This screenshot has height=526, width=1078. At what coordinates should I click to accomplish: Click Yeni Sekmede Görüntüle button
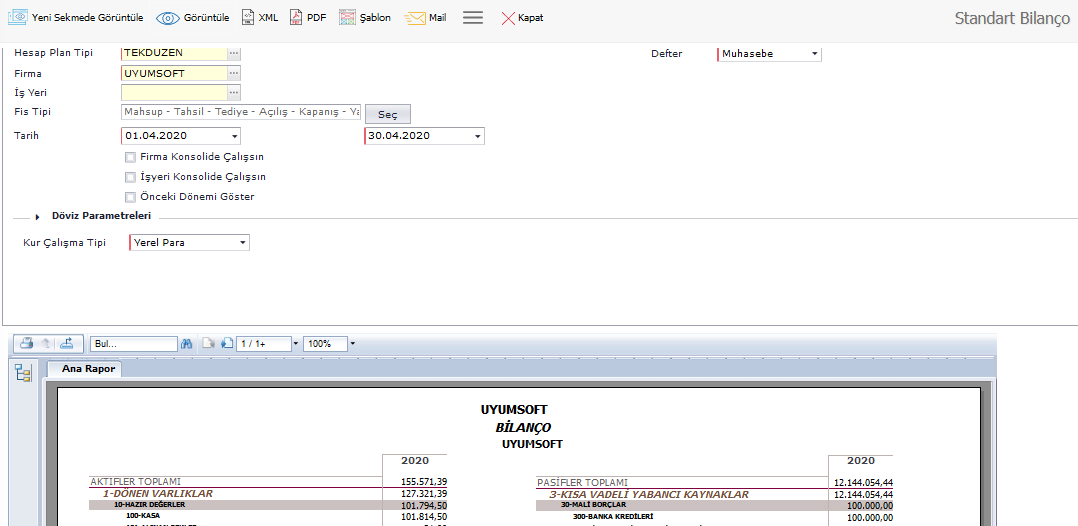click(76, 18)
